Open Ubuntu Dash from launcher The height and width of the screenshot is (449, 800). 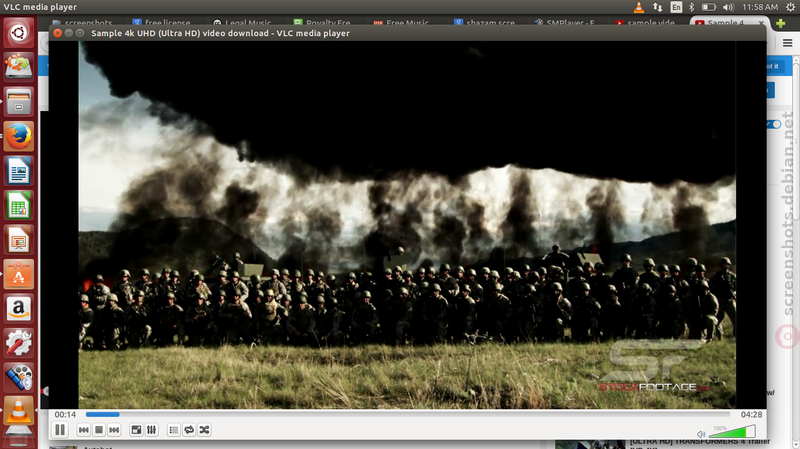[x=18, y=33]
